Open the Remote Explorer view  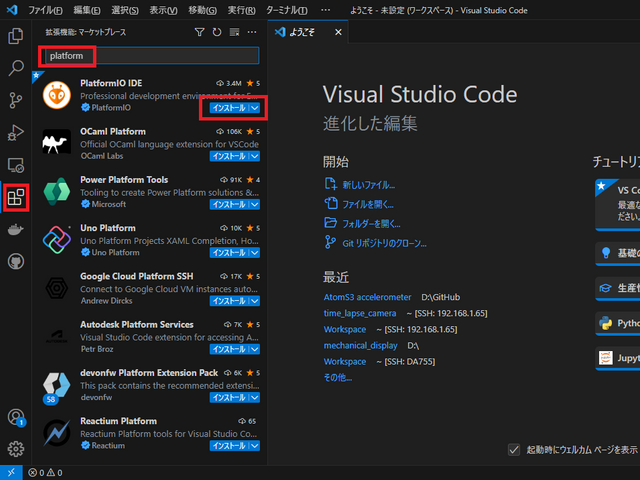16,165
